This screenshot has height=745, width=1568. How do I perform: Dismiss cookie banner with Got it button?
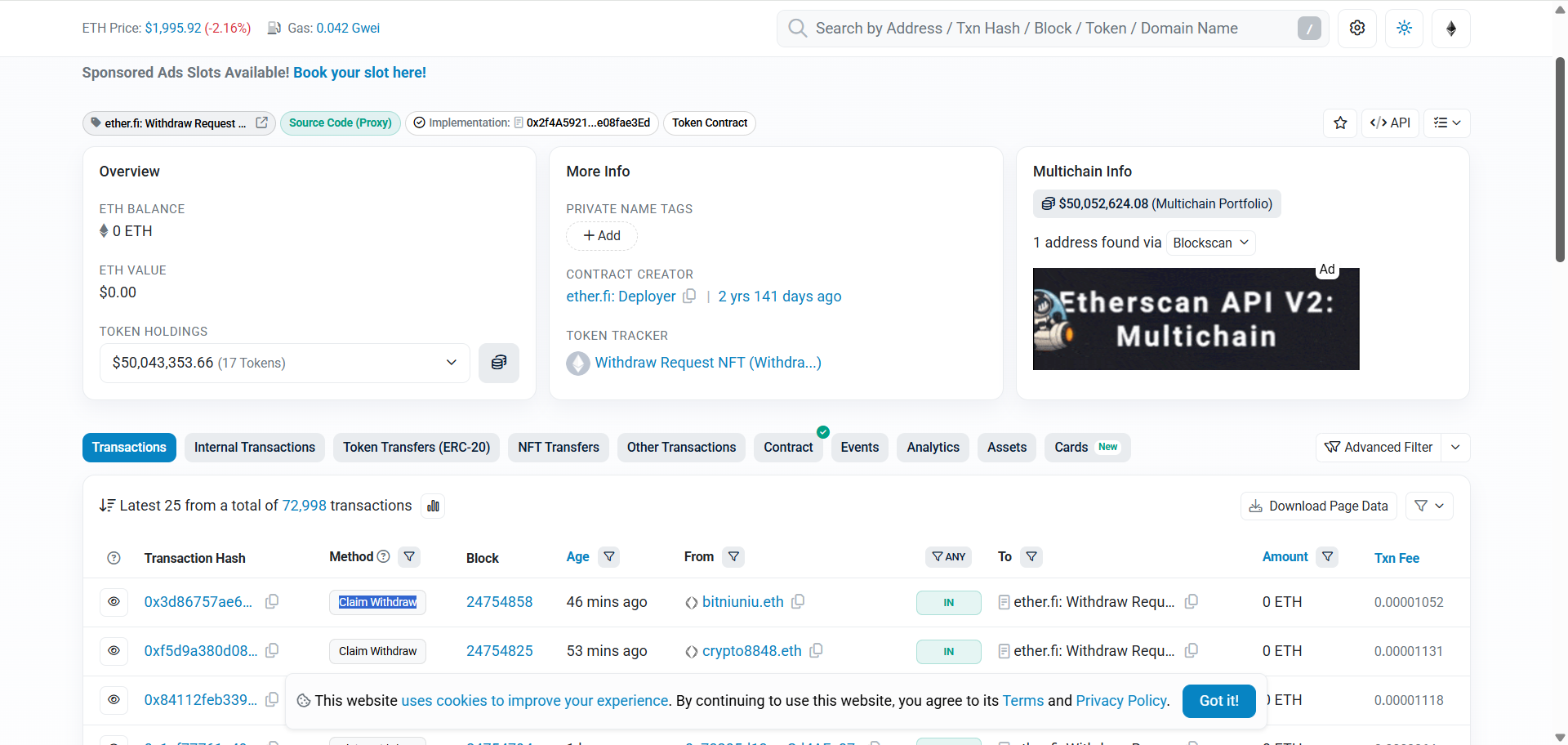(1218, 701)
